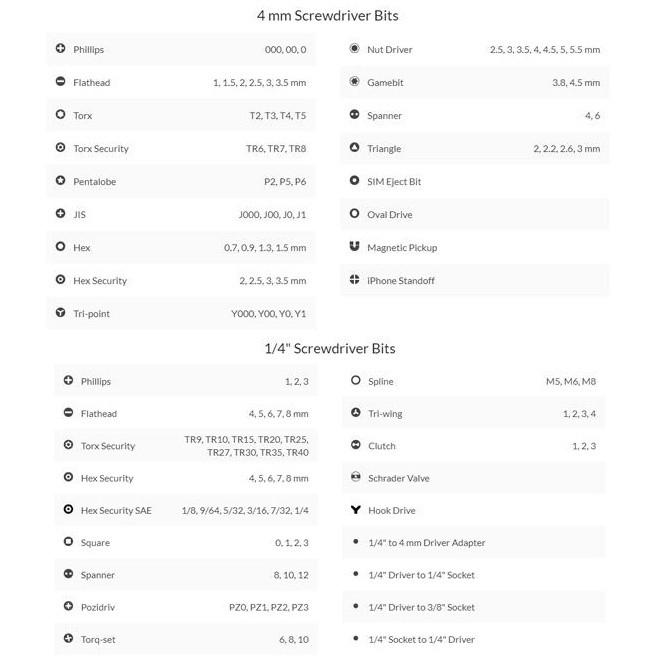Select the SIM Eject Bit label
Image resolution: width=660 pixels, height=660 pixels.
pyautogui.click(x=394, y=182)
